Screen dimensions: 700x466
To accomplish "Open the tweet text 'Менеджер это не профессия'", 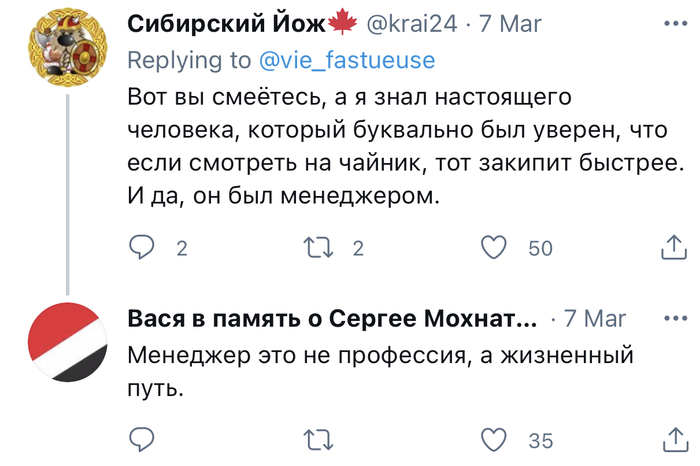I will (x=382, y=356).
